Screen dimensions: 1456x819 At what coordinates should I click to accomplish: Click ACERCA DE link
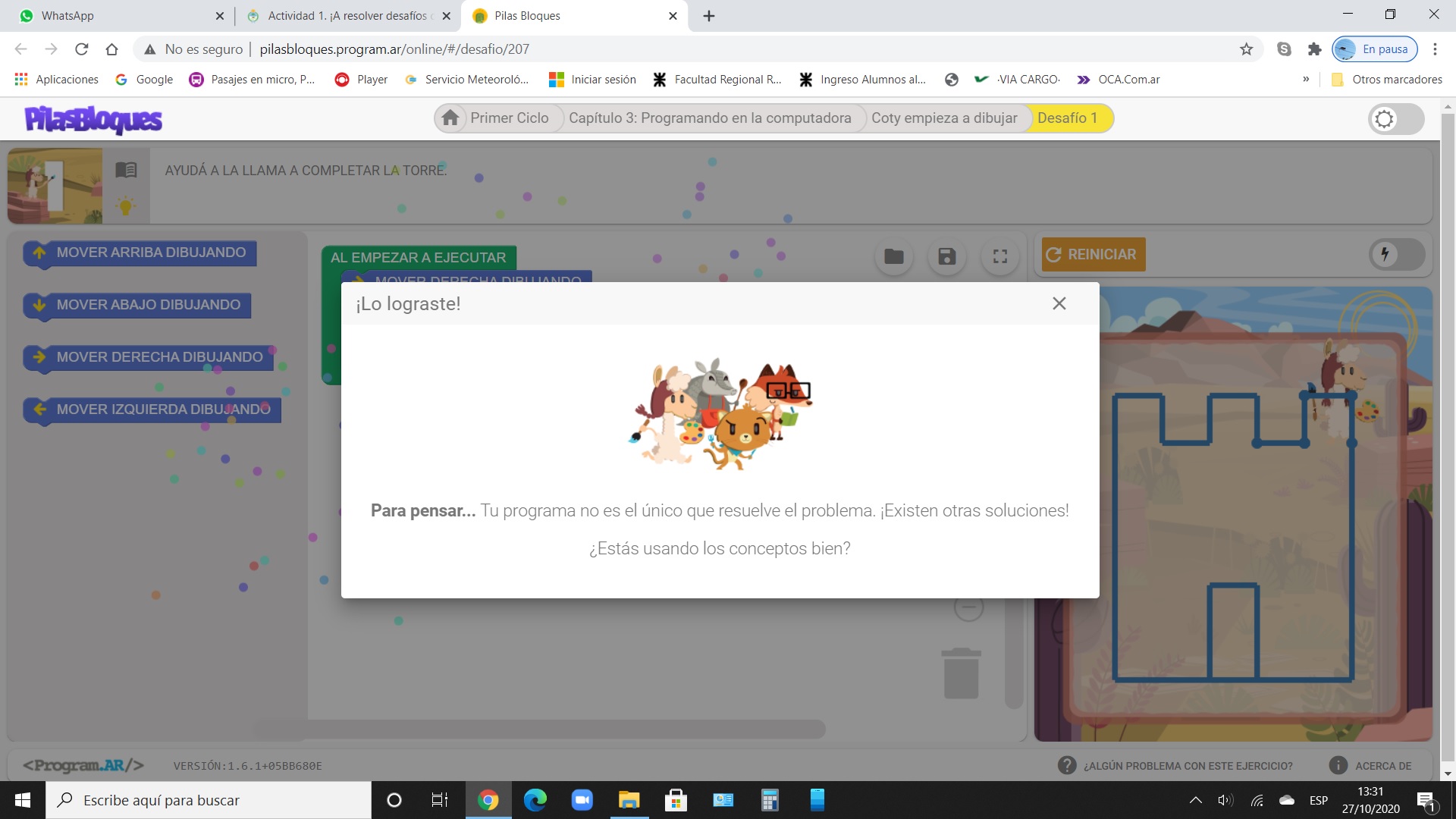pos(1382,766)
